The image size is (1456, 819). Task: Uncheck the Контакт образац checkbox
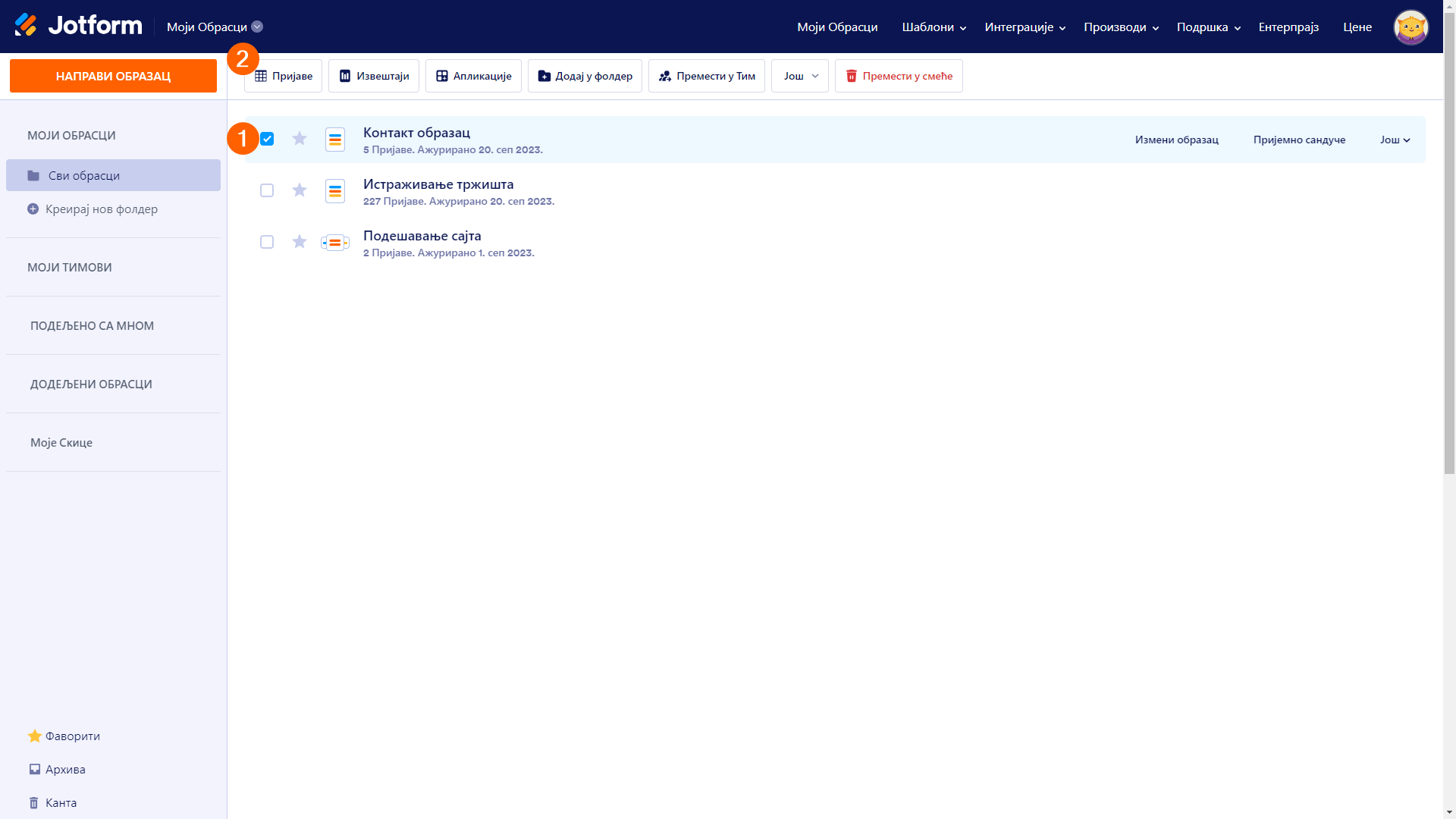point(267,139)
